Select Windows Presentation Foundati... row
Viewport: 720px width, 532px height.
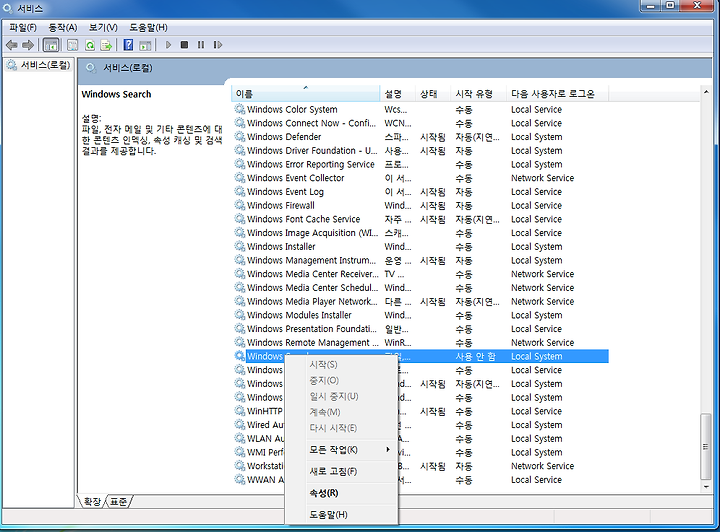(420, 329)
